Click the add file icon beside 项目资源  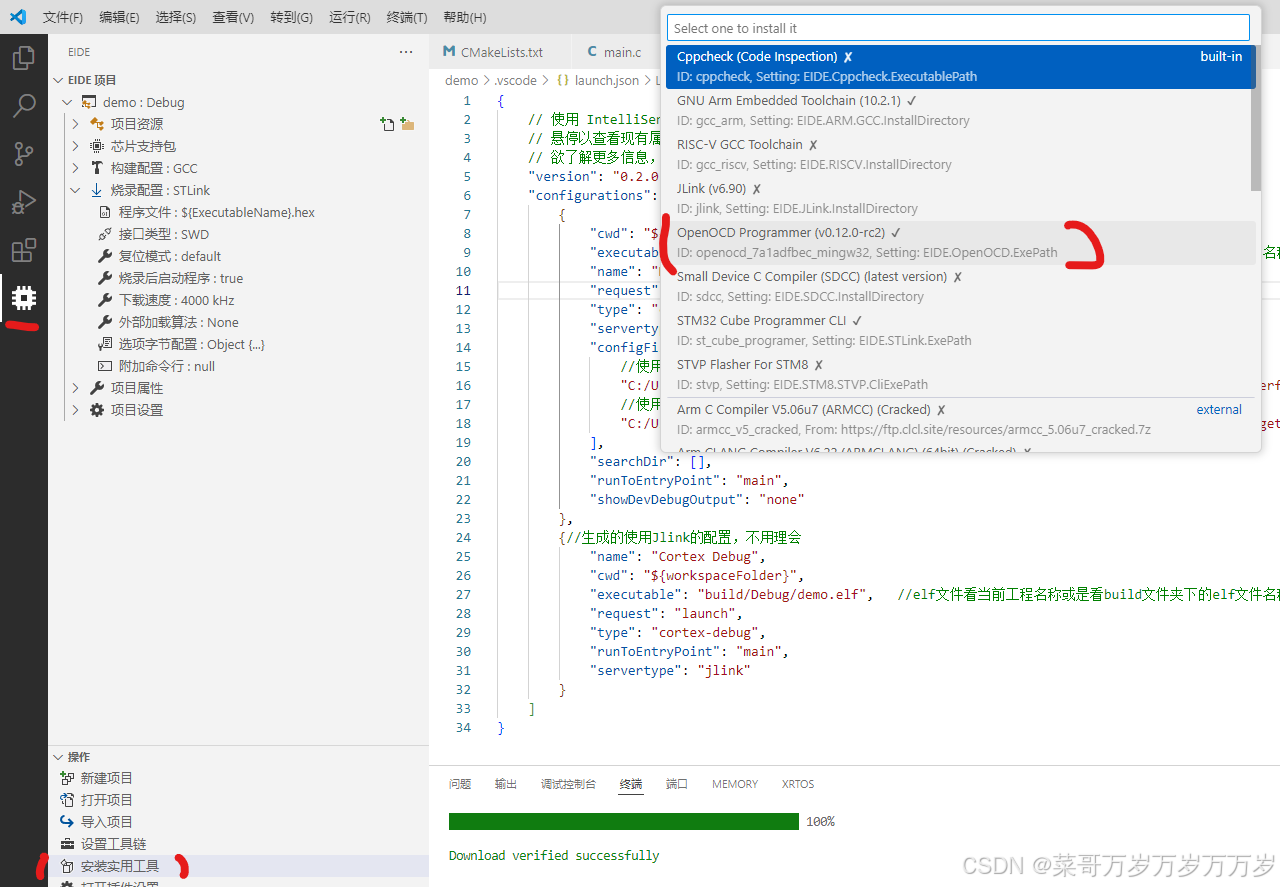[x=387, y=124]
